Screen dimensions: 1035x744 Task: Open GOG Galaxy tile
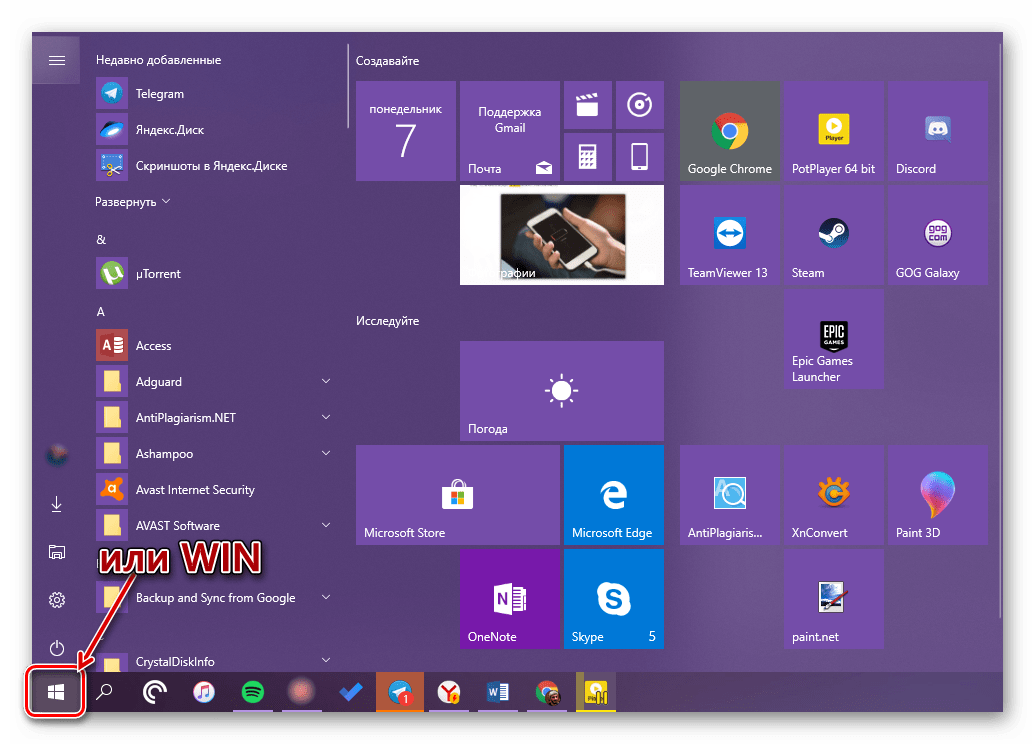pos(937,235)
